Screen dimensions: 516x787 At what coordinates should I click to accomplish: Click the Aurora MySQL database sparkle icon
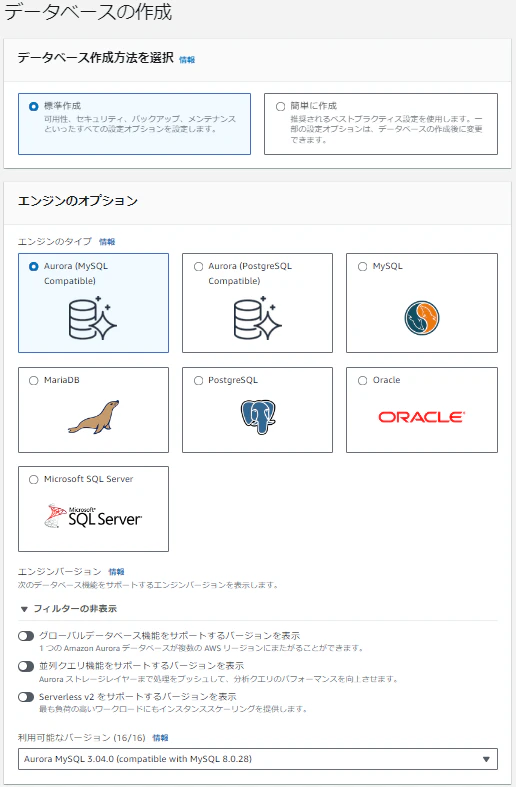(92, 318)
